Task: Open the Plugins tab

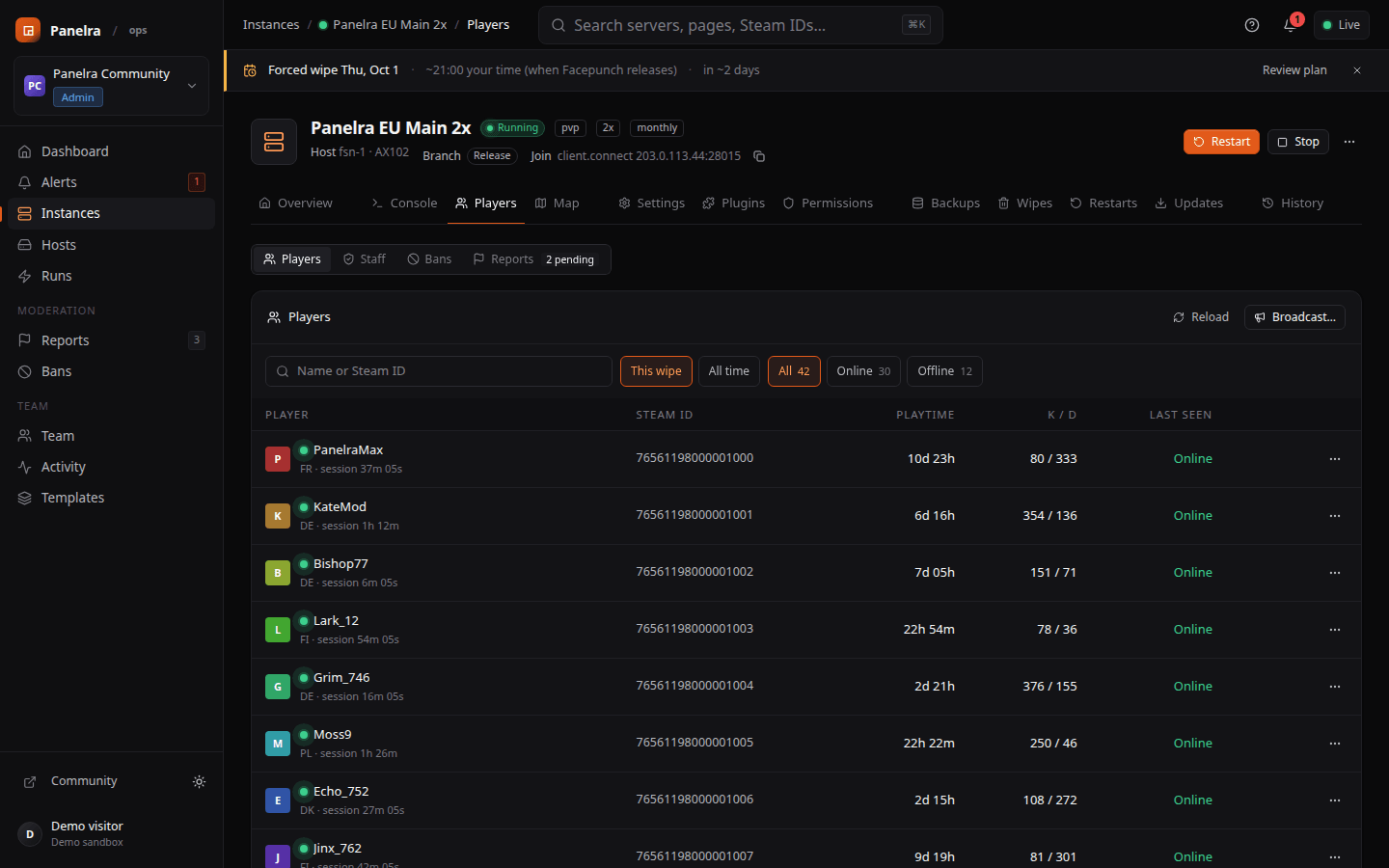Action: pos(734,203)
